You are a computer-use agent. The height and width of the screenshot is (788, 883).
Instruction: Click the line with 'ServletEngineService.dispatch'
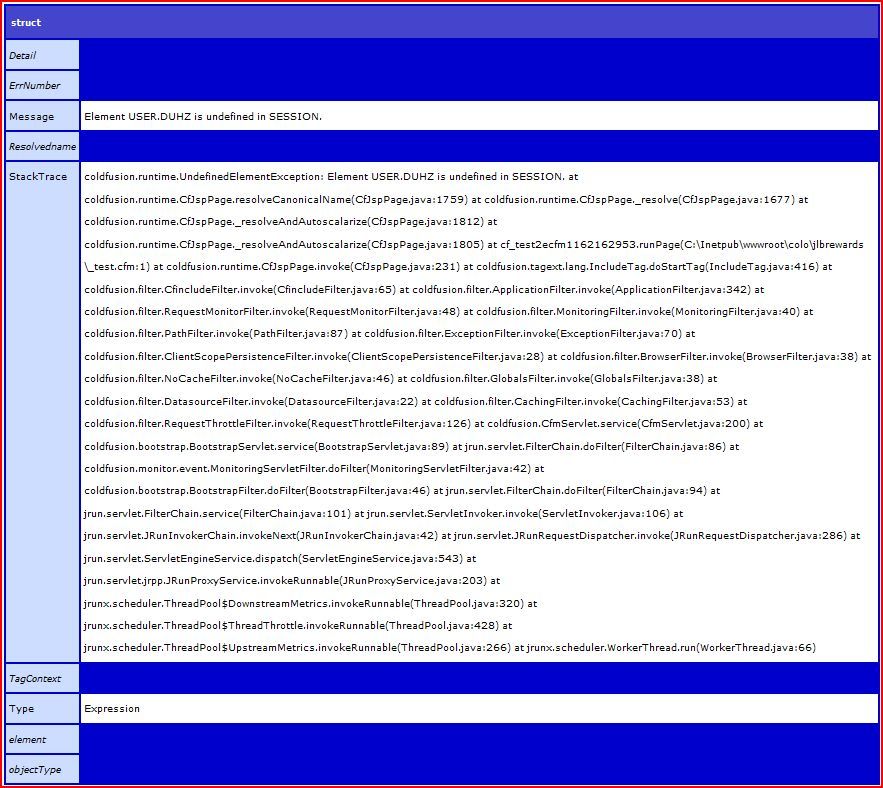click(x=280, y=559)
